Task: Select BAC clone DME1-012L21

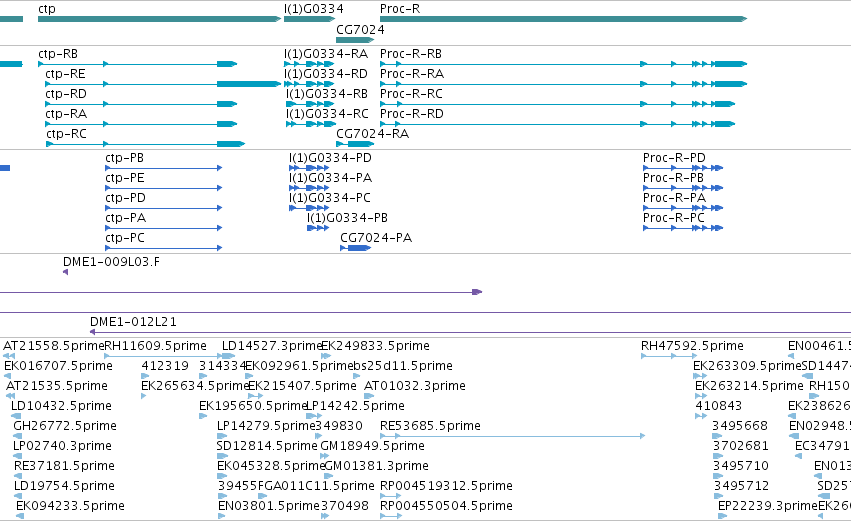Action: pos(133,322)
